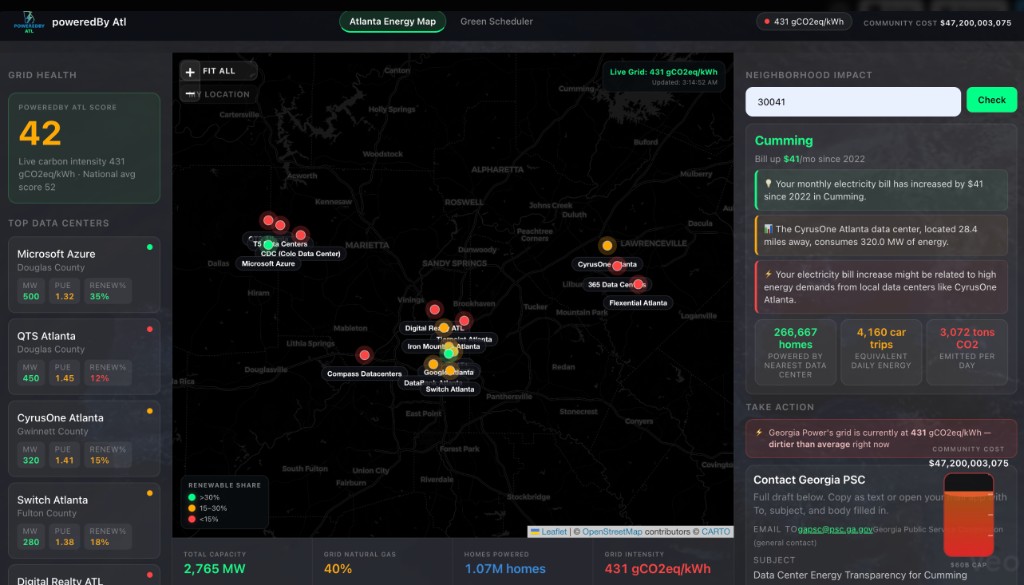Click Microsoft Azure's RENEW% 35% value
Screen dimensions: 1024x585
[x=99, y=296]
